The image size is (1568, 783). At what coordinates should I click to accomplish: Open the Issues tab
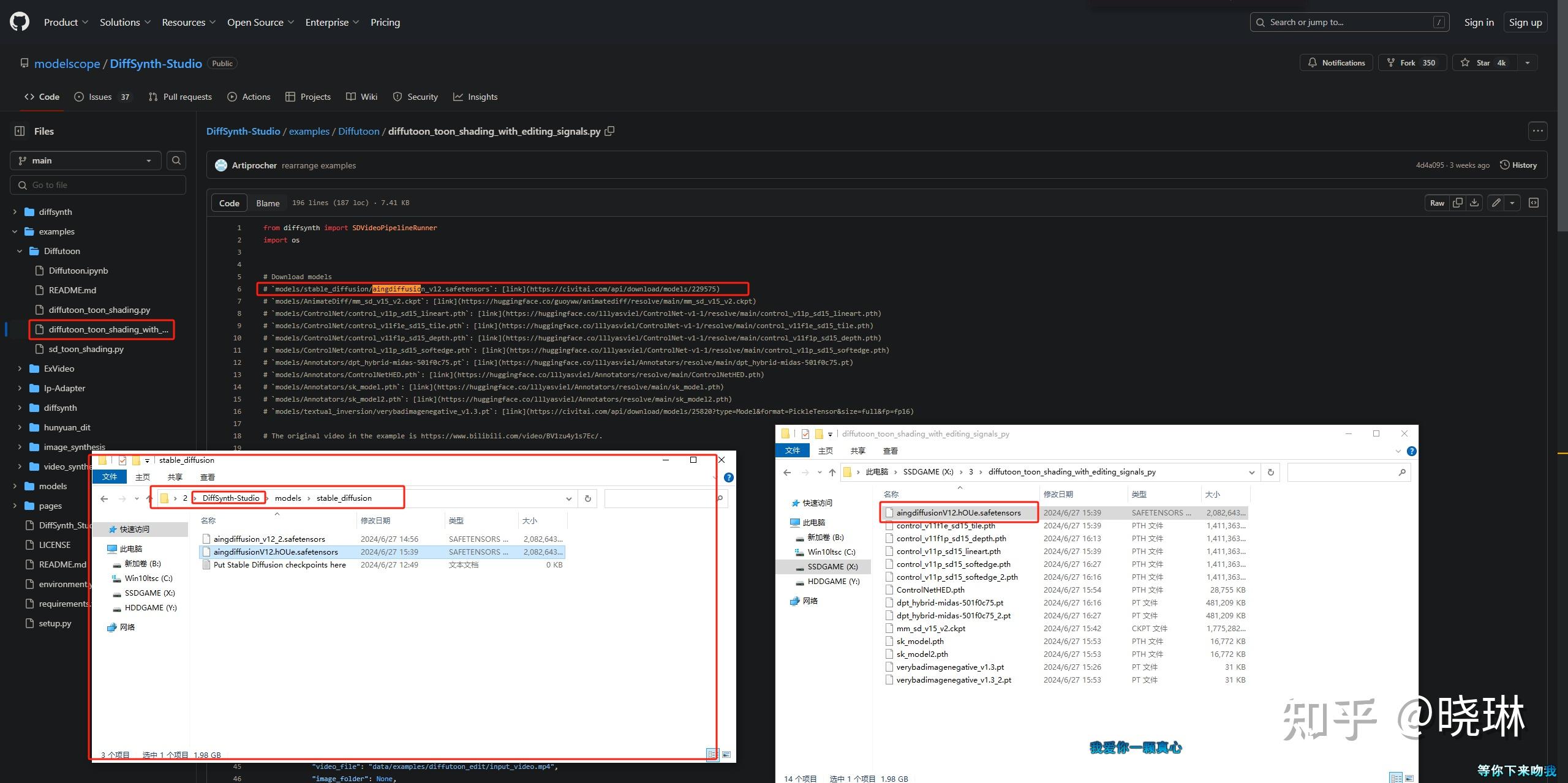pos(102,97)
